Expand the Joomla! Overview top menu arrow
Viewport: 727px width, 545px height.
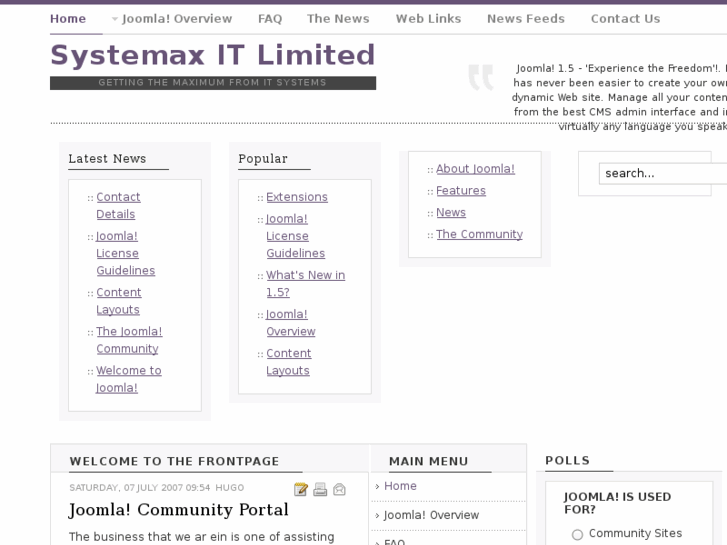pyautogui.click(x=115, y=19)
